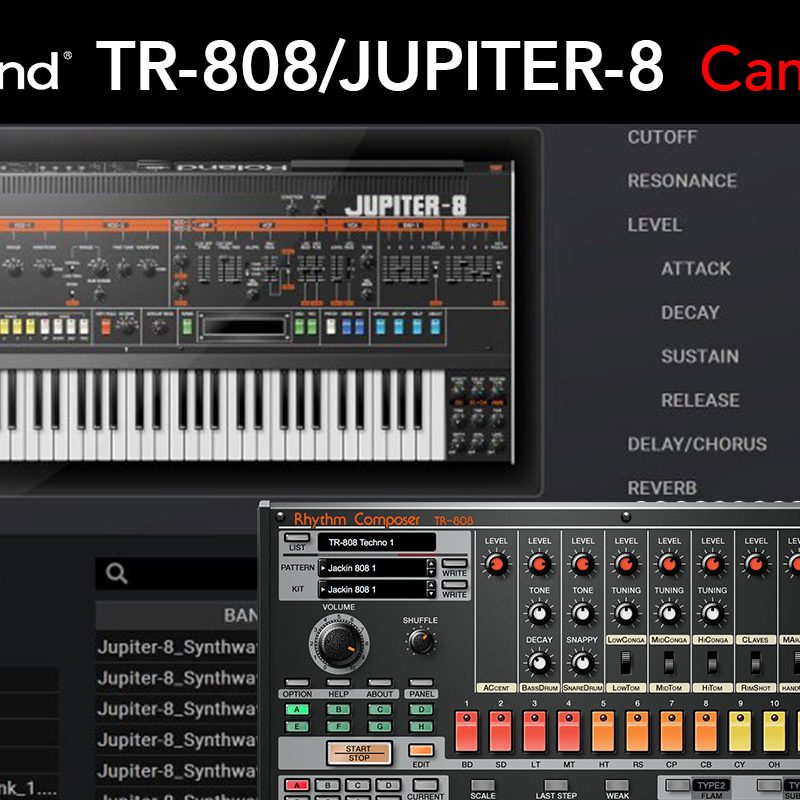Toggle yellow step button 9 (CY)

(740, 732)
